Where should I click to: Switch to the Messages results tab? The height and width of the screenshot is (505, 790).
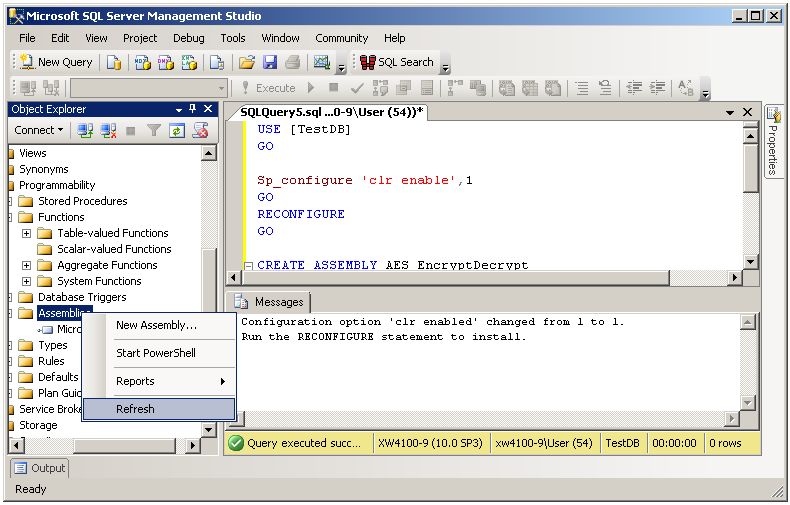(x=270, y=302)
